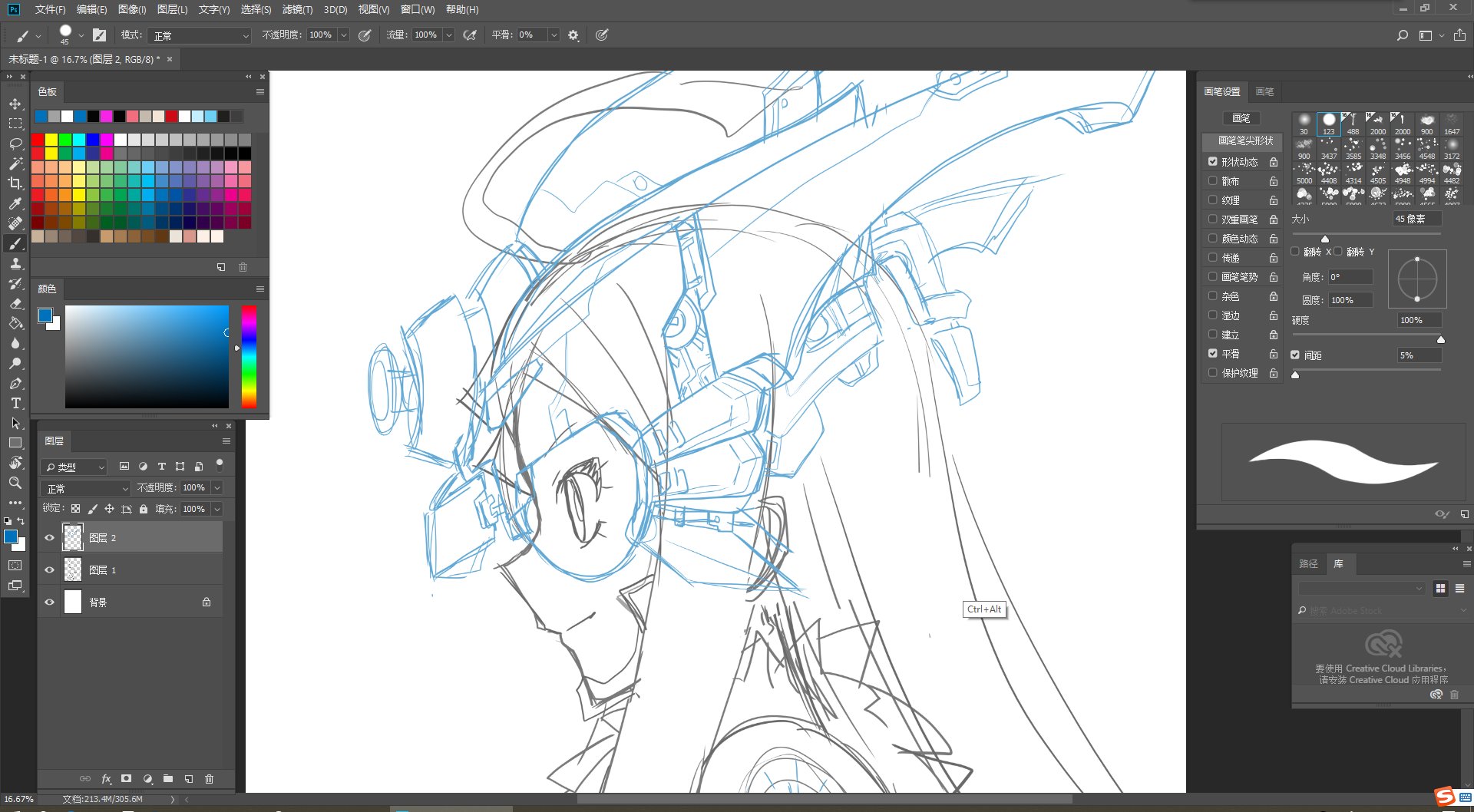Select the Clone Stamp tool
The image size is (1474, 812).
(15, 263)
